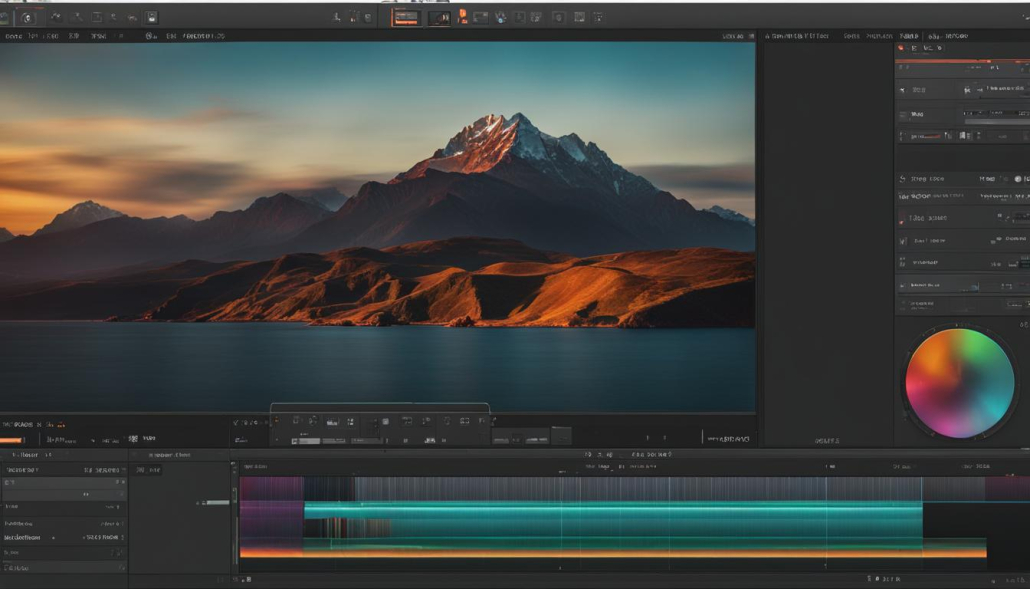The image size is (1030, 589).
Task: Select the purple clip at the timeline start
Action: point(271,512)
